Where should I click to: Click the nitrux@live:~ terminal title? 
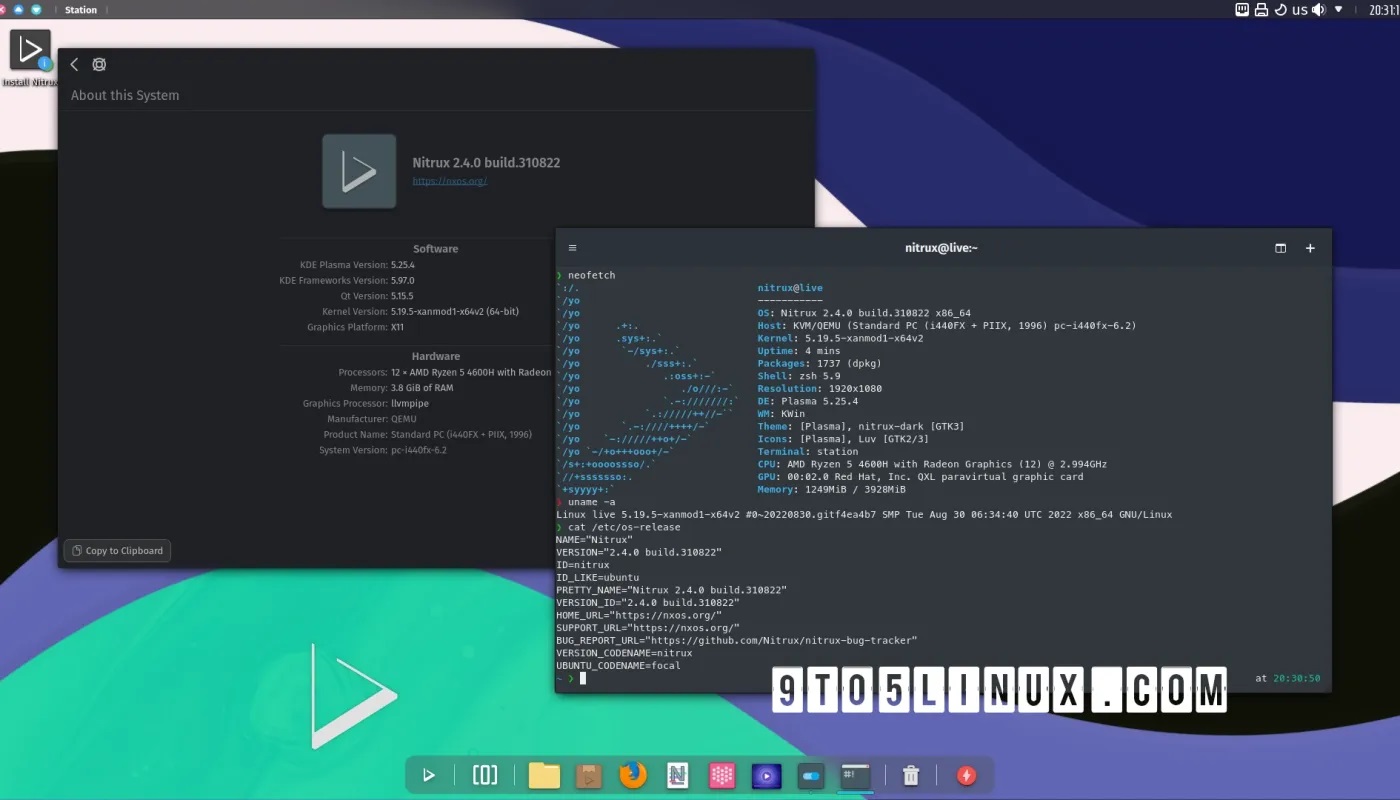(x=941, y=248)
